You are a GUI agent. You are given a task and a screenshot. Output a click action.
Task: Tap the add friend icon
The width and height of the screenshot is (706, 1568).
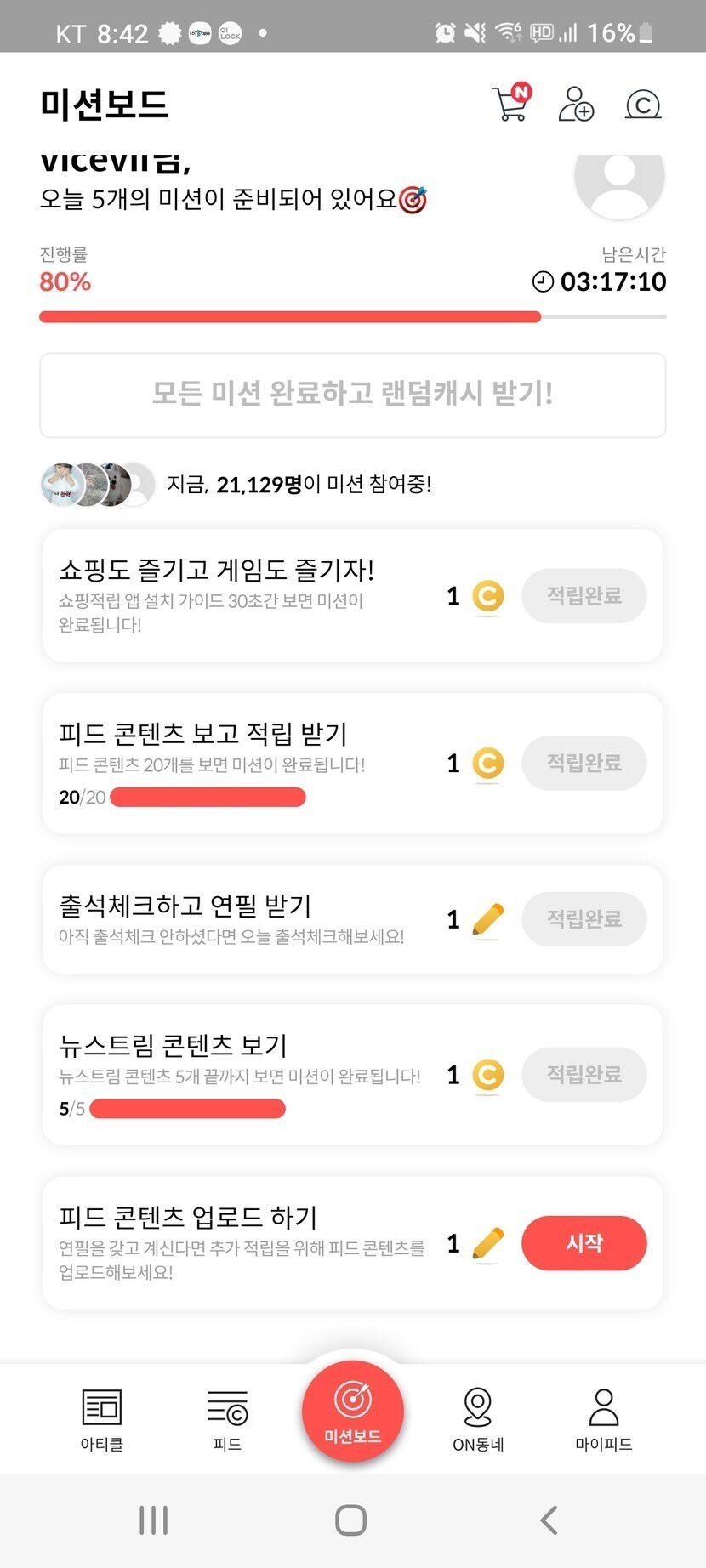(x=576, y=105)
